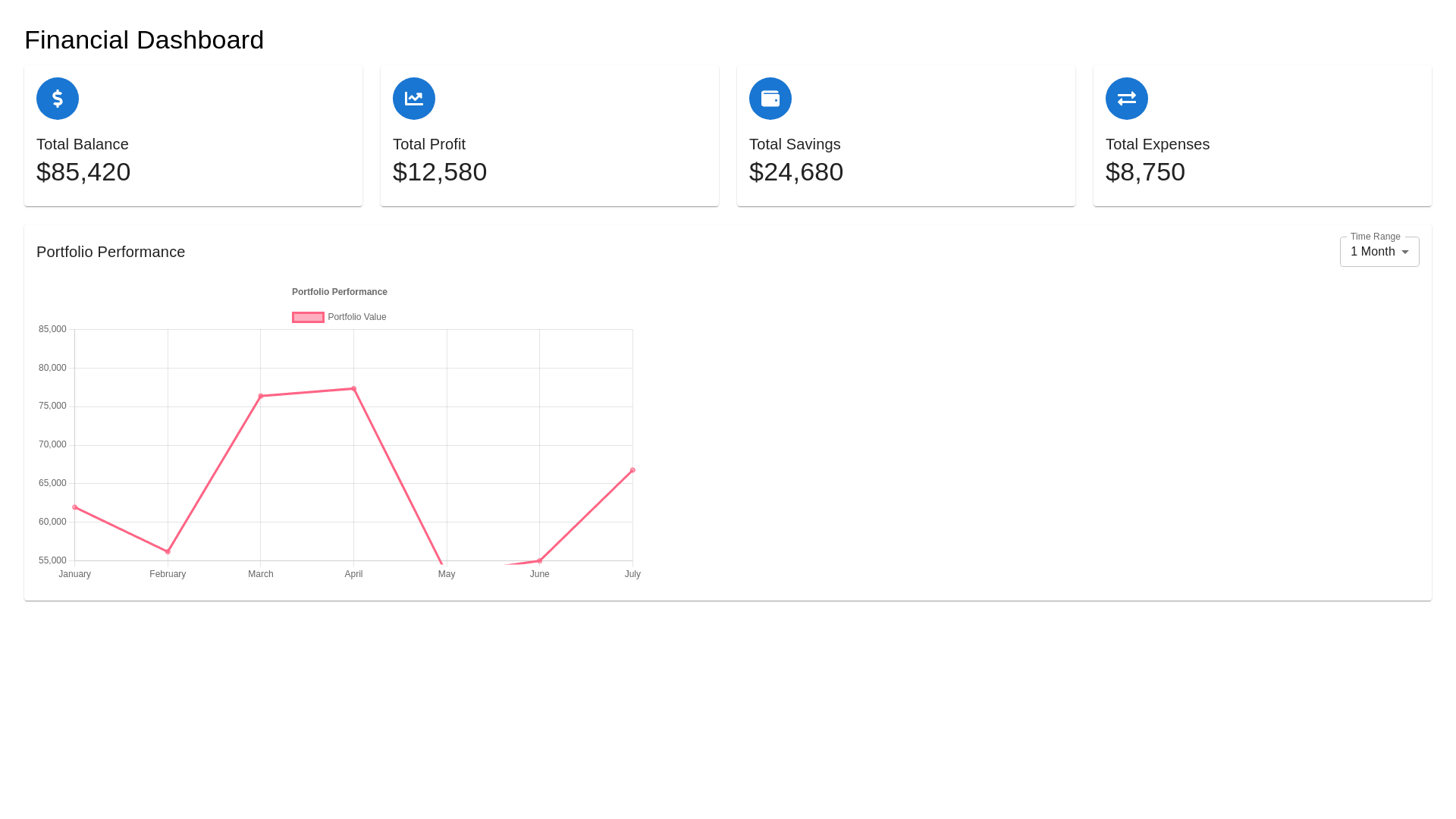Click the Total Savings value $24,680
Screen dimensions: 1456x819
tap(796, 172)
